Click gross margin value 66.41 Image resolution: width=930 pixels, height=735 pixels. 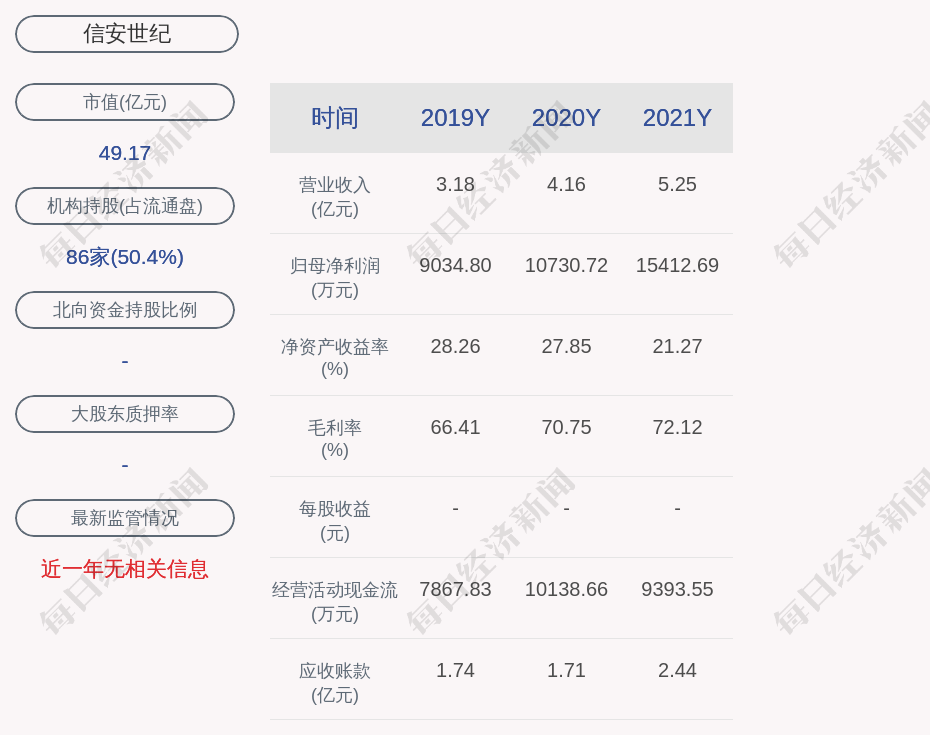455,427
